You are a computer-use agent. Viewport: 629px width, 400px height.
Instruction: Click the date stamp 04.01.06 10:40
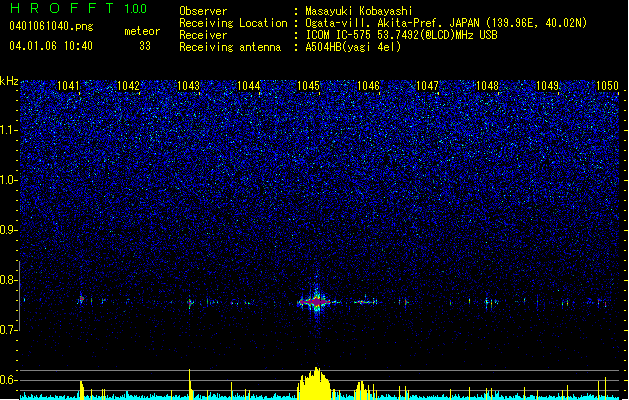click(x=51, y=46)
